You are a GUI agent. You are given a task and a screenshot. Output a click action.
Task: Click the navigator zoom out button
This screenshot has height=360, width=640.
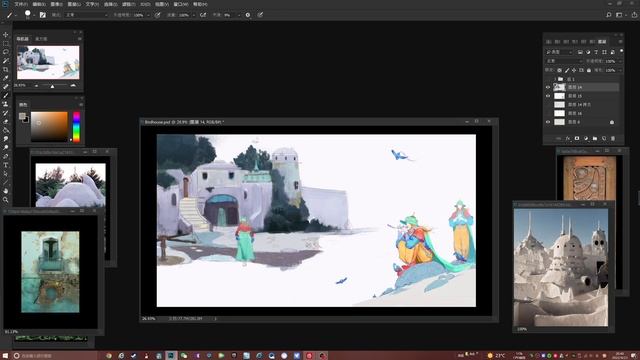point(36,86)
